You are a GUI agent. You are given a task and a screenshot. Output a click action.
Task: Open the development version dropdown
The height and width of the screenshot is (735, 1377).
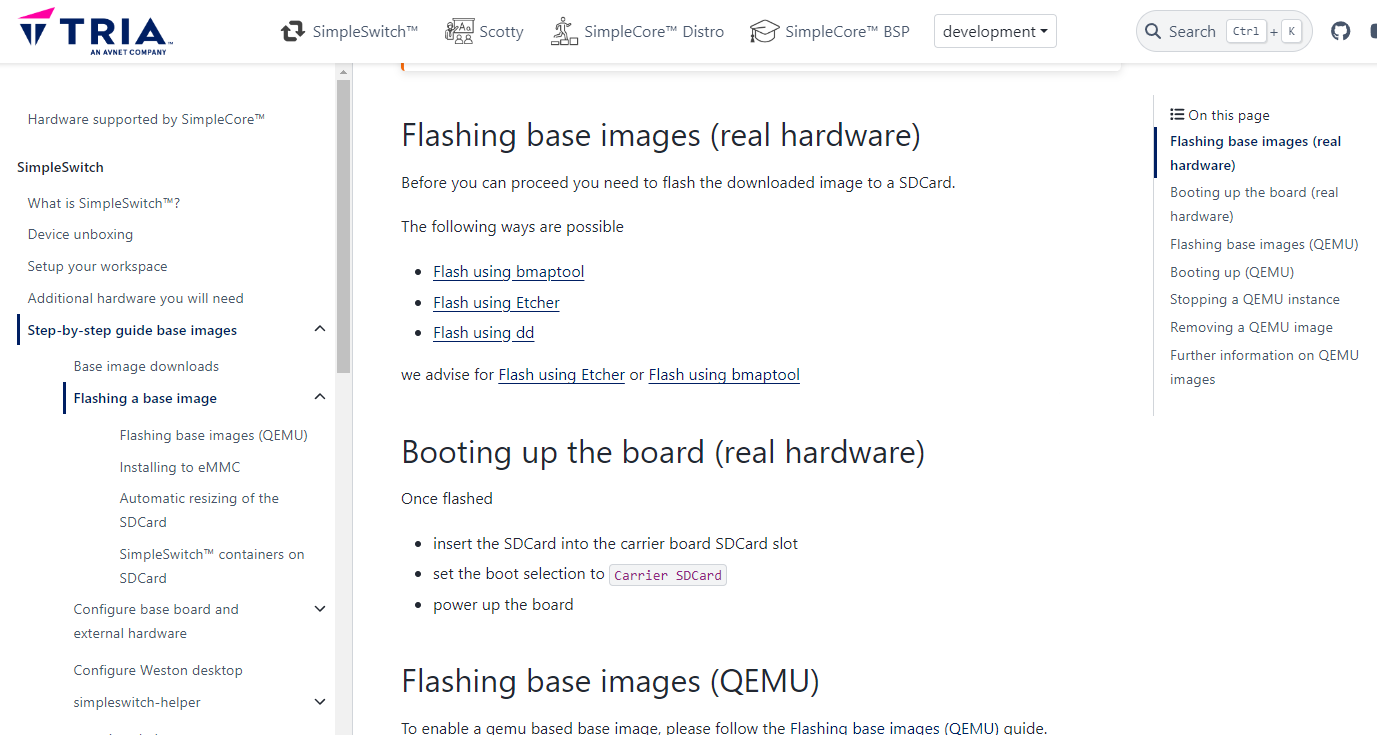click(995, 31)
